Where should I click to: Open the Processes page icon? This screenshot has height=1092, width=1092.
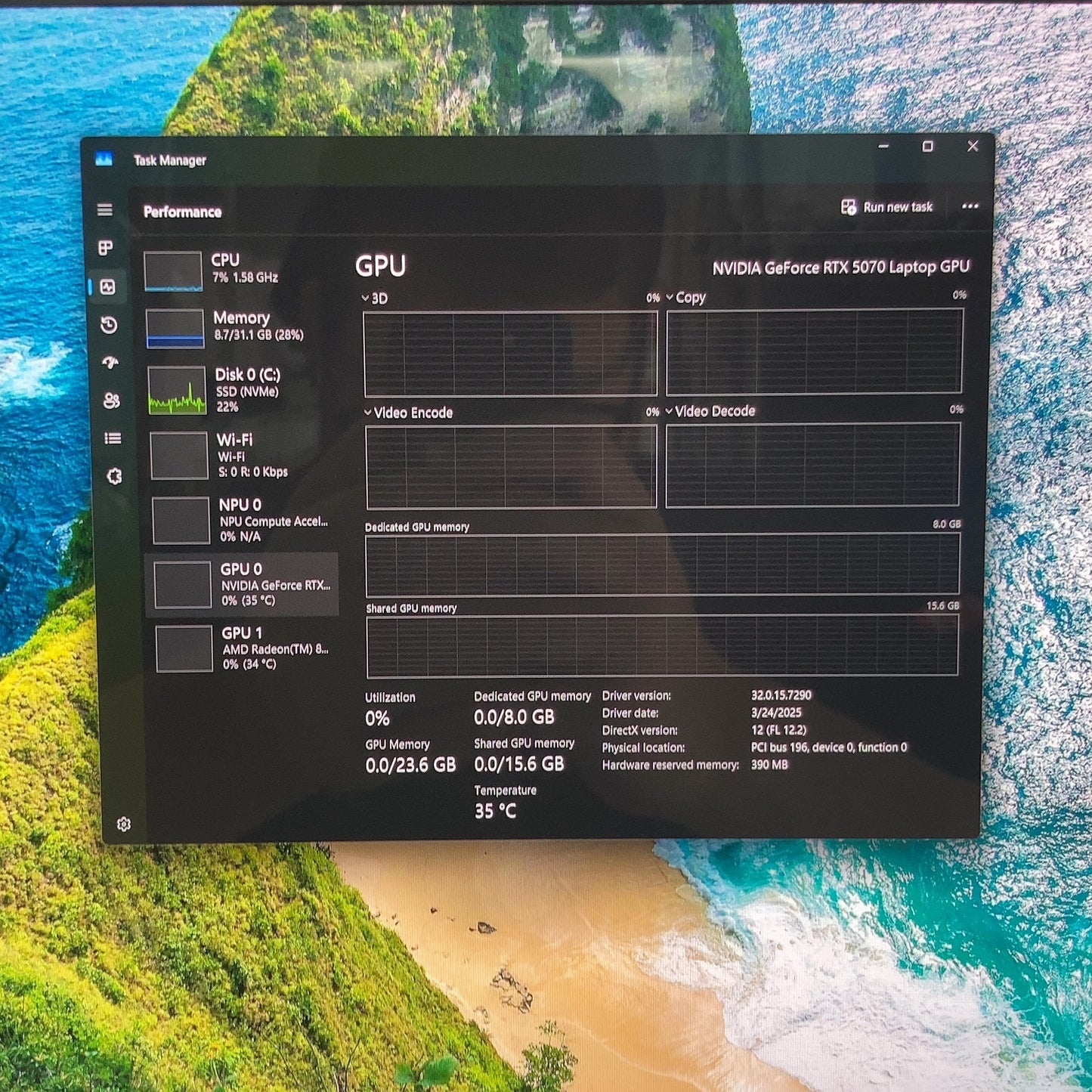106,248
